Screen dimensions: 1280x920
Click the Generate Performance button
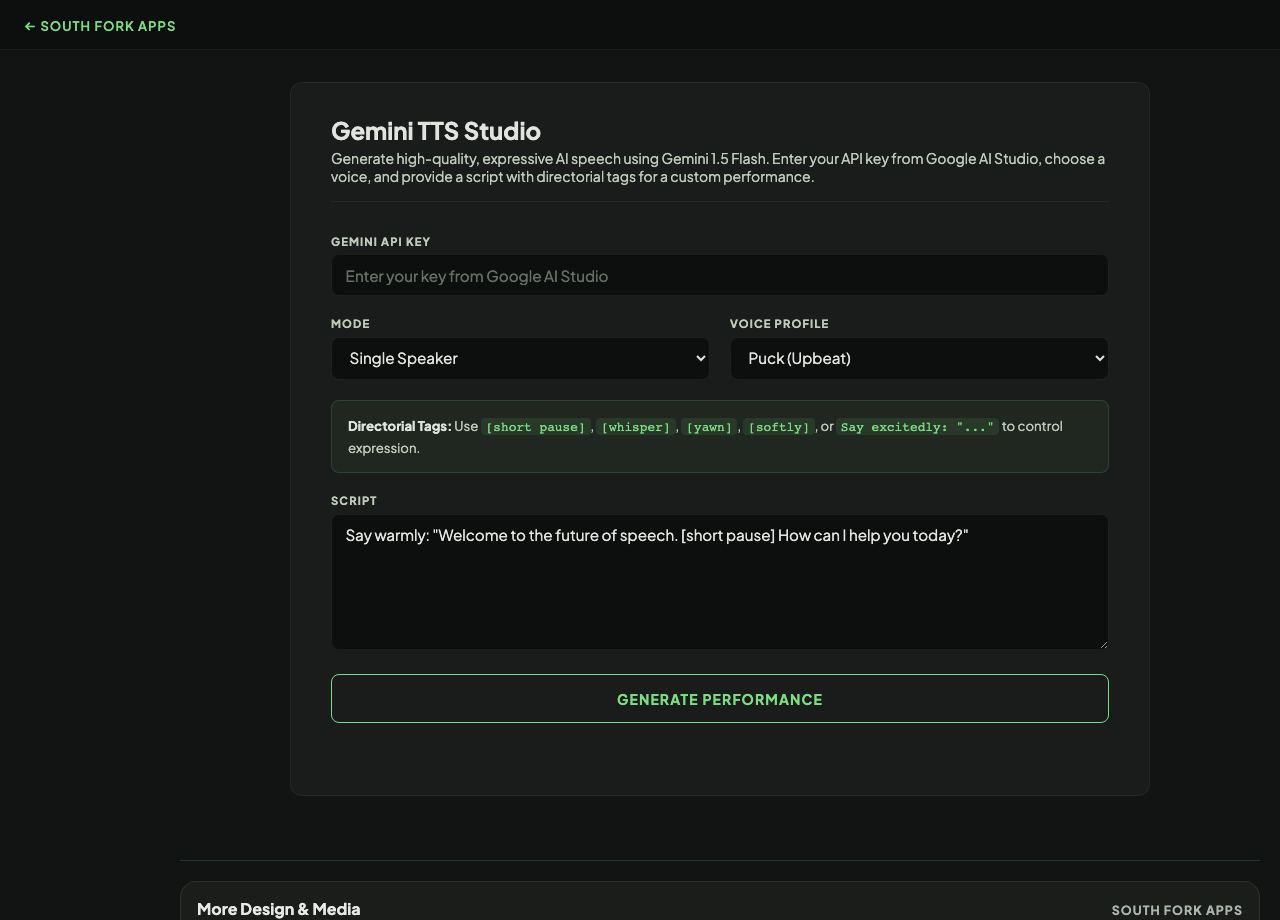tap(719, 698)
